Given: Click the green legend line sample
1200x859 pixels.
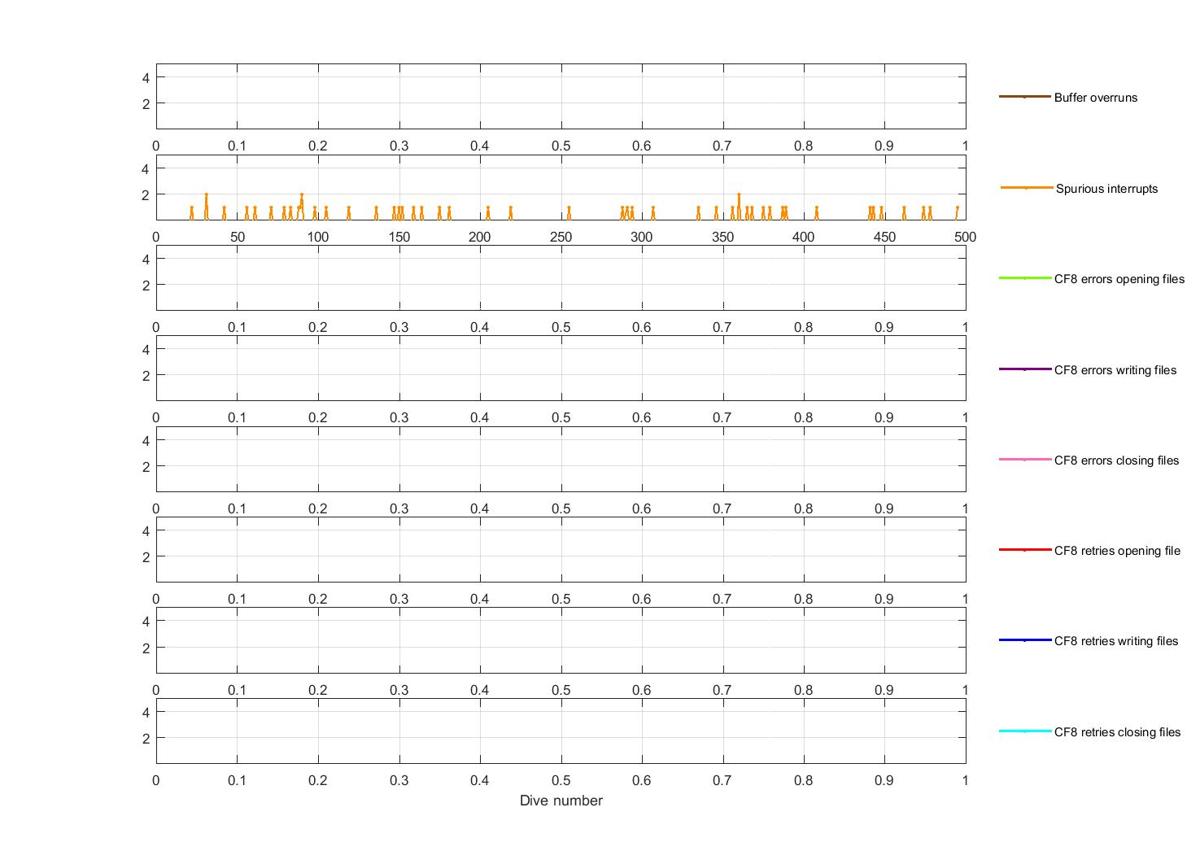Looking at the screenshot, I should (1025, 278).
